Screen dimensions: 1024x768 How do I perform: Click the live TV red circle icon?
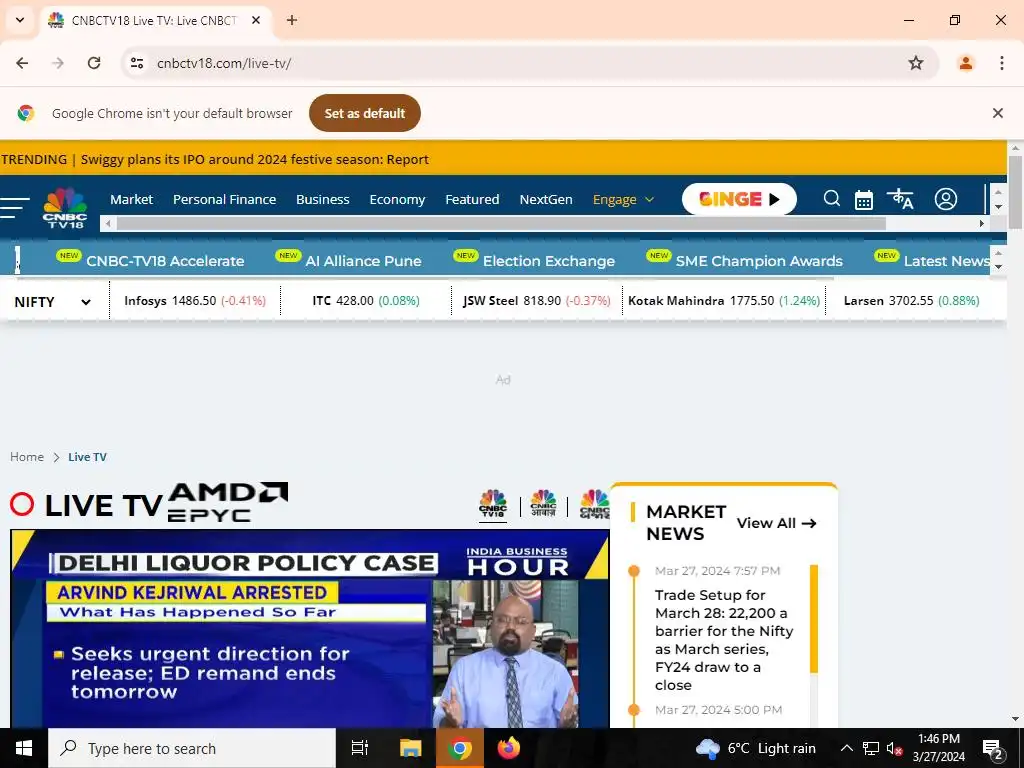click(22, 505)
